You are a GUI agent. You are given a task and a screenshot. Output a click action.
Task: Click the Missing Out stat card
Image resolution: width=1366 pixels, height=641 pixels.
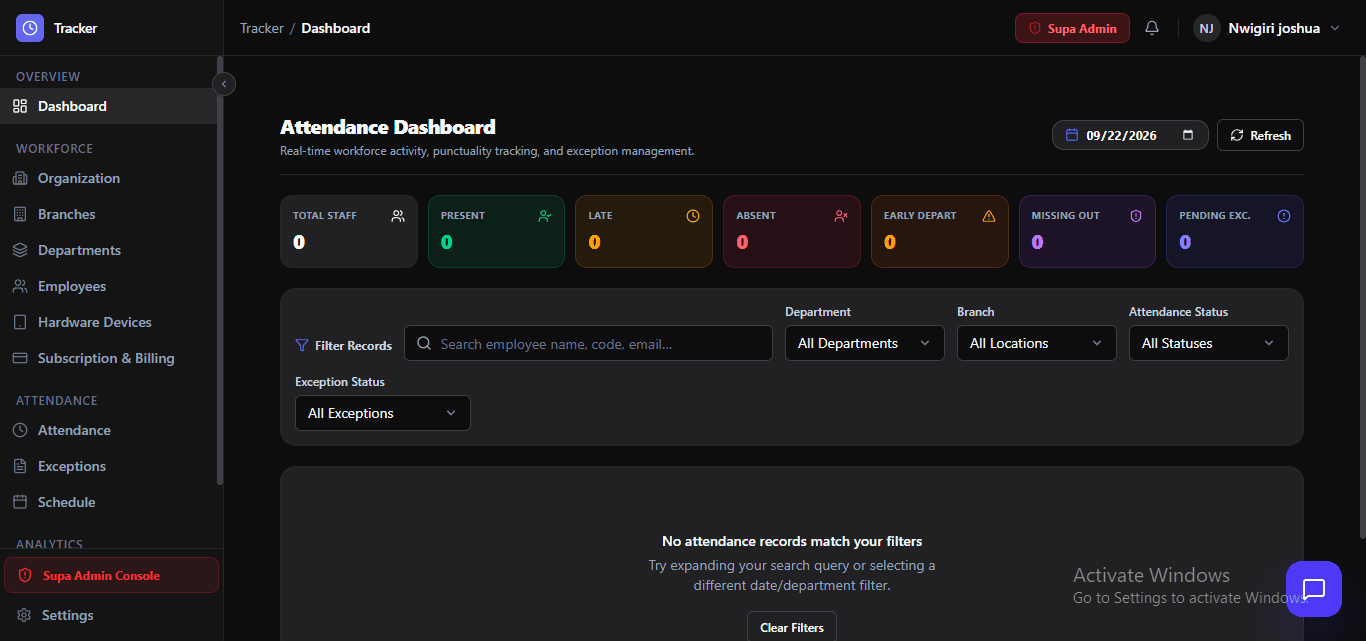[1087, 231]
